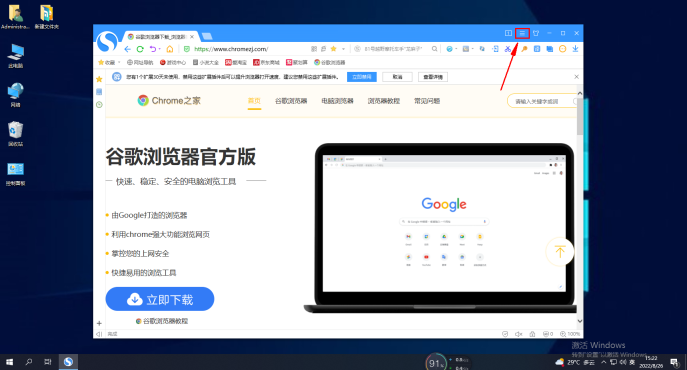
Task: Select the 浏览器教程 navigation item
Action: tap(384, 101)
